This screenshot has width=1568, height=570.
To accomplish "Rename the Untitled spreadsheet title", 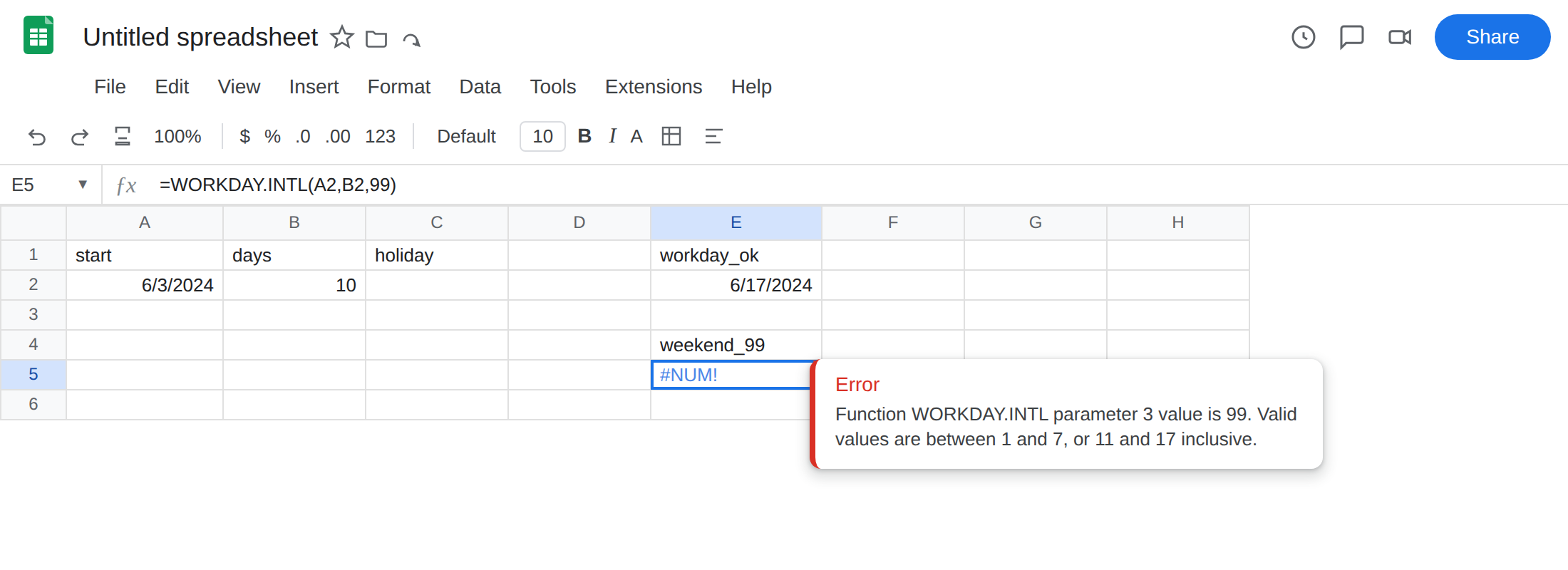I will click(x=200, y=37).
